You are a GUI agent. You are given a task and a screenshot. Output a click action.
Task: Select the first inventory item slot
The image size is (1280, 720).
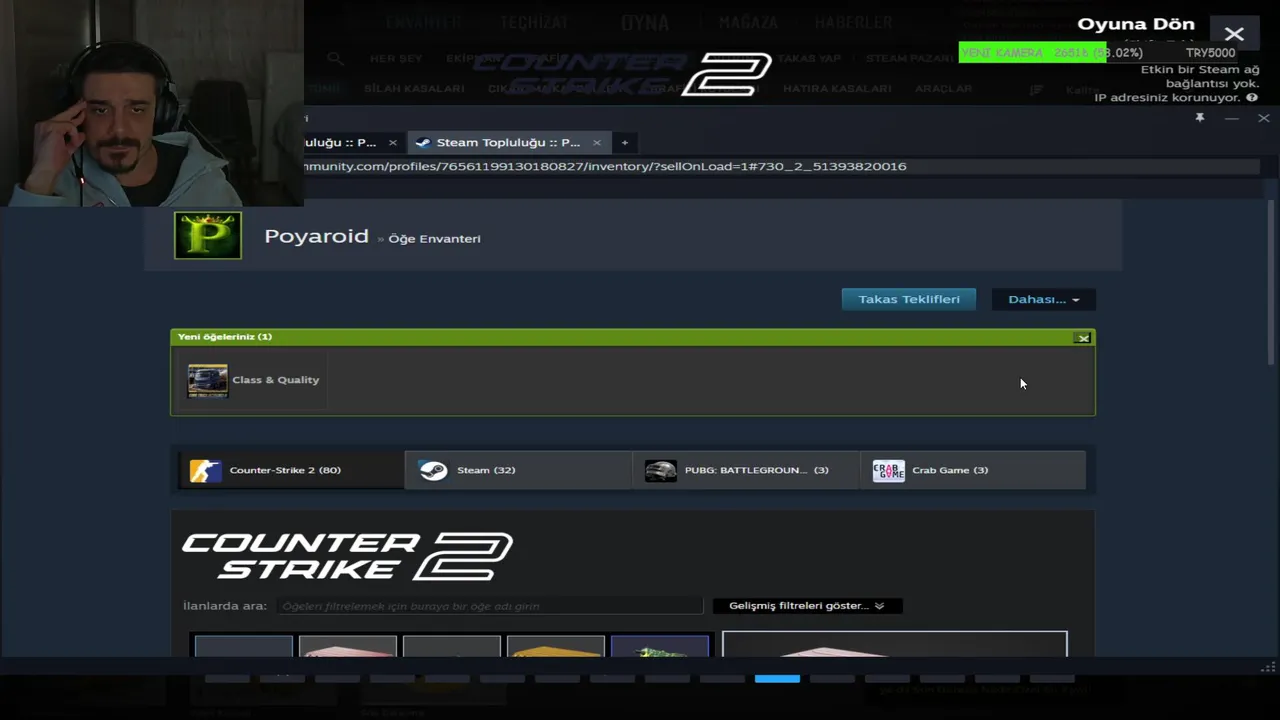(244, 646)
